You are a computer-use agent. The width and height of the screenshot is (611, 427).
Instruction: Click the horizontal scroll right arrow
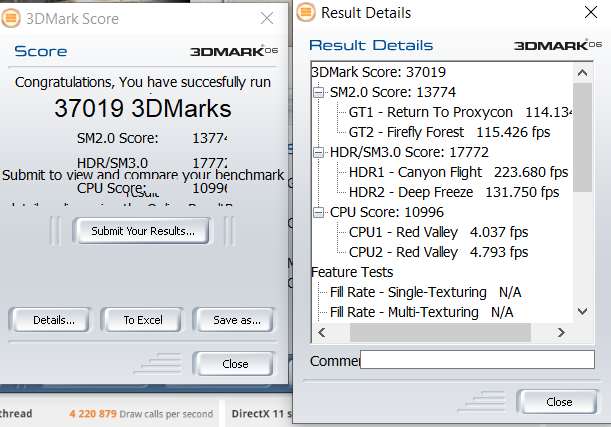click(561, 332)
